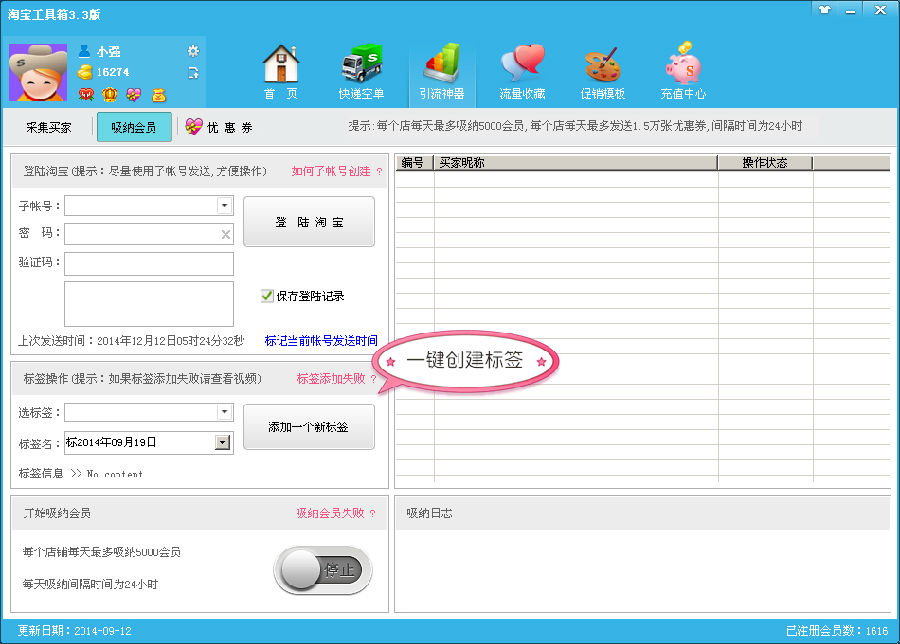The height and width of the screenshot is (644, 900).
Task: Open the 快递空单 truck icon
Action: [361, 69]
